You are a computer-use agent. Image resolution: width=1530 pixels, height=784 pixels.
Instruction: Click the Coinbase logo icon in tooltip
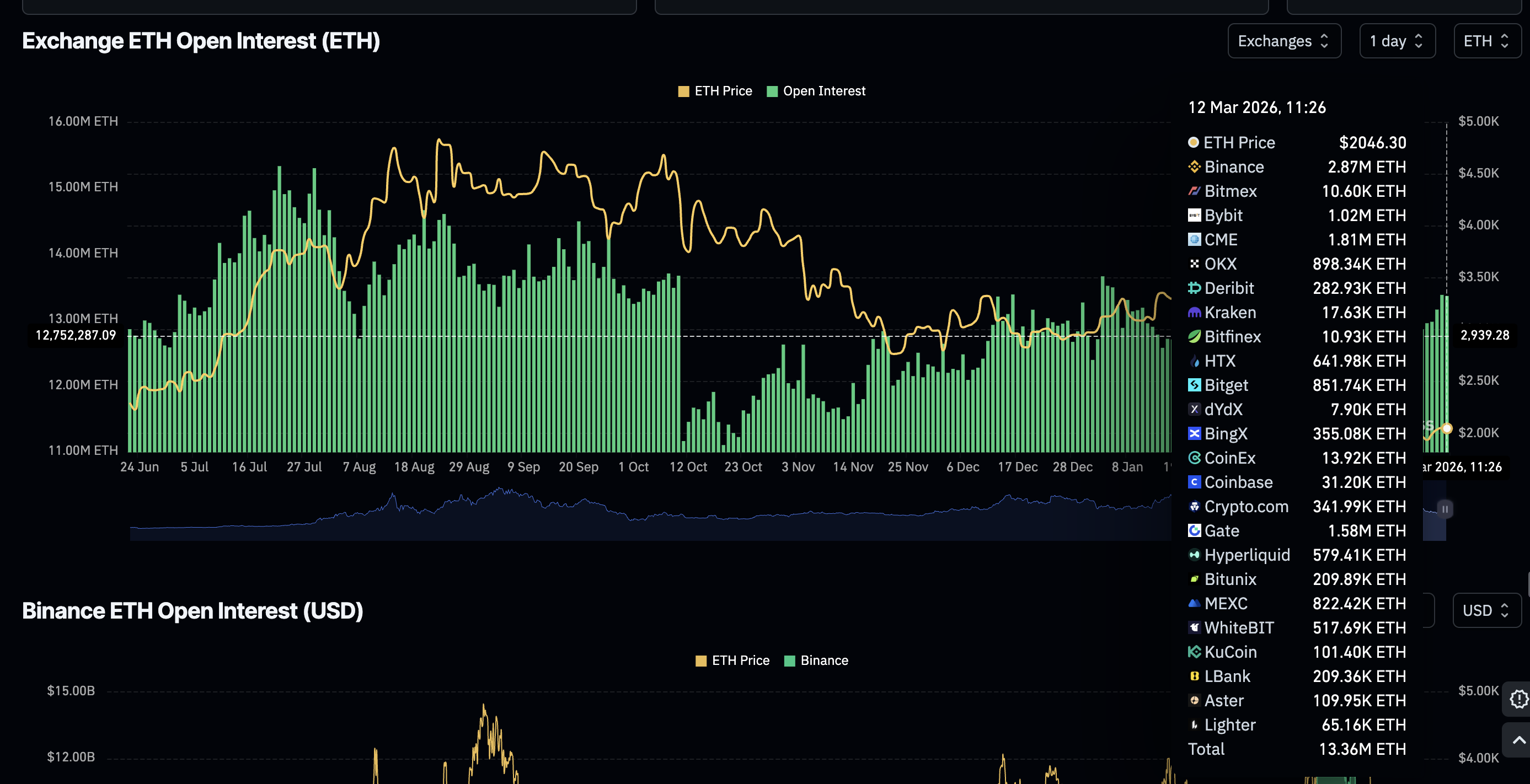[x=1194, y=482]
